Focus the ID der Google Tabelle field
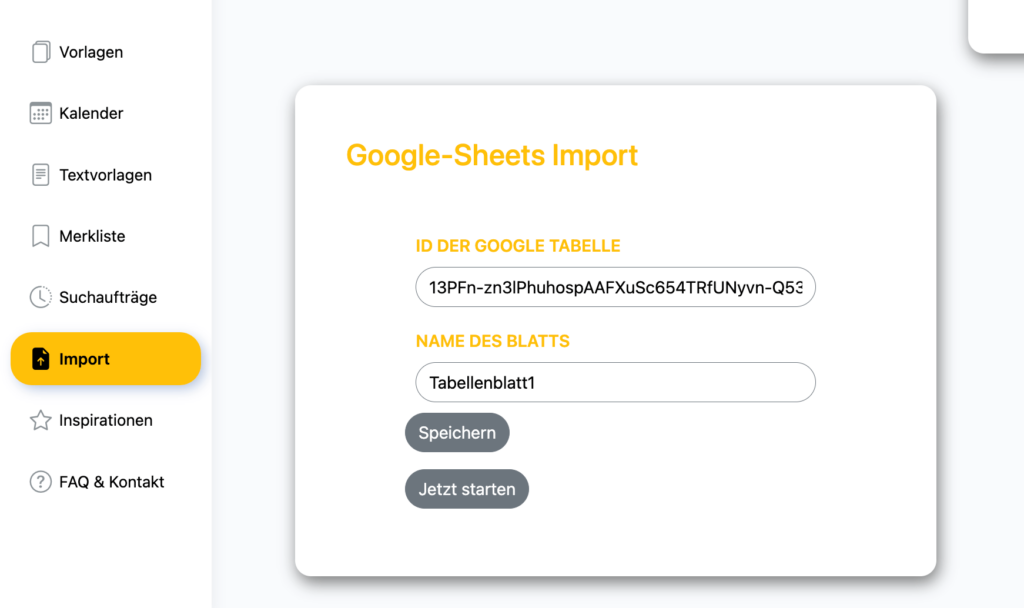The image size is (1024, 608). [615, 287]
